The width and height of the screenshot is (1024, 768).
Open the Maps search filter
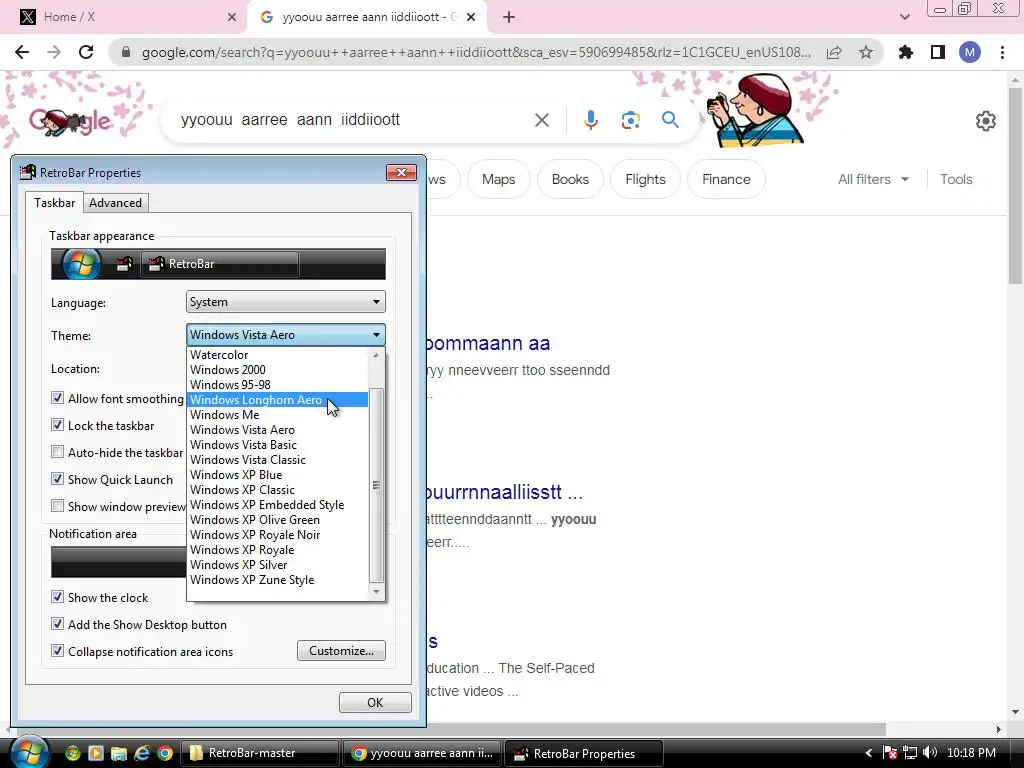coord(498,179)
